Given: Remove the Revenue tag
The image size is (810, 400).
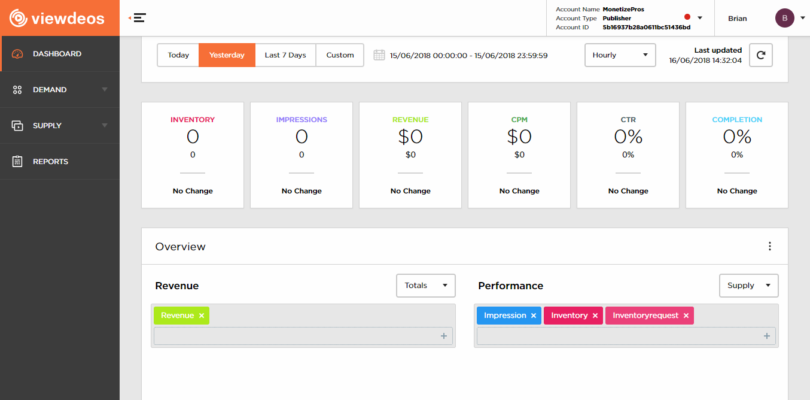Looking at the screenshot, I should [201, 316].
